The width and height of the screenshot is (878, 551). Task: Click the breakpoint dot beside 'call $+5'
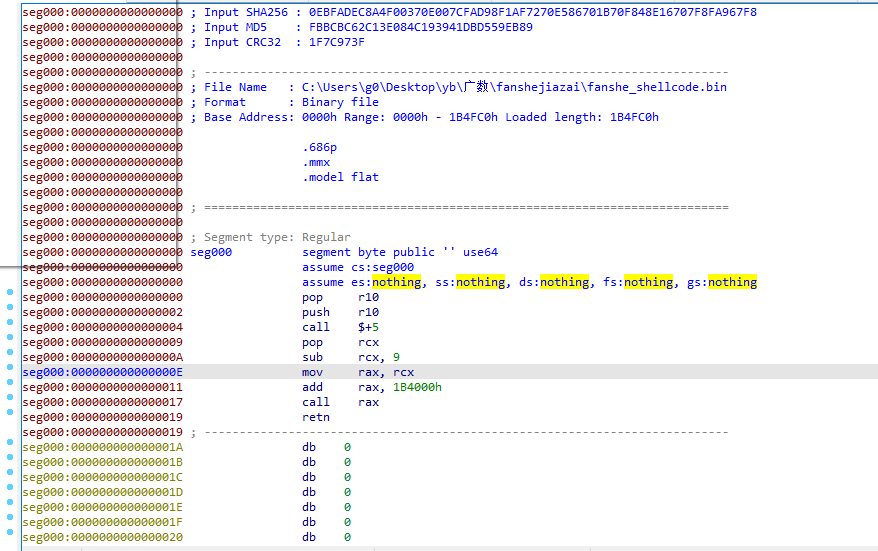pyautogui.click(x=10, y=322)
